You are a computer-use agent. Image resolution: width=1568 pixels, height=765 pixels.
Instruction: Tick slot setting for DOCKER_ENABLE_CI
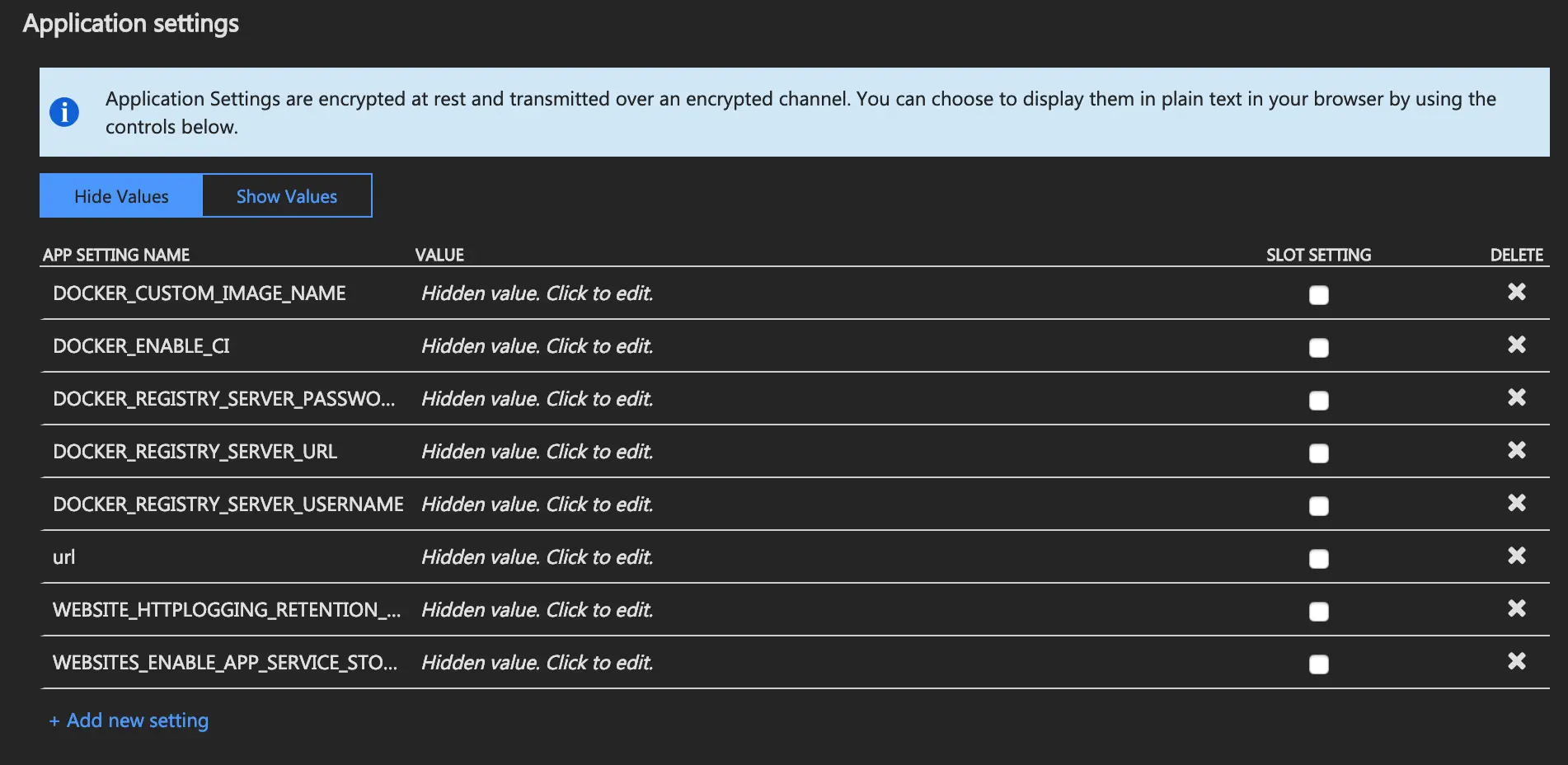[x=1318, y=348]
